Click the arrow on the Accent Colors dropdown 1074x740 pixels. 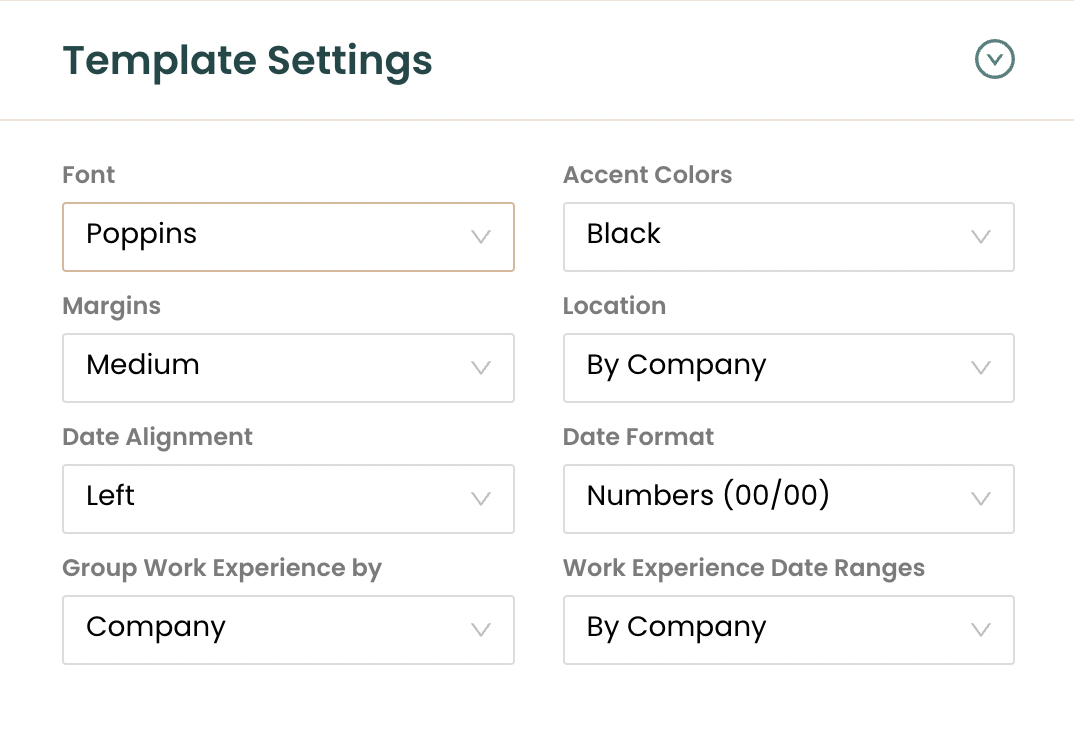click(x=981, y=237)
